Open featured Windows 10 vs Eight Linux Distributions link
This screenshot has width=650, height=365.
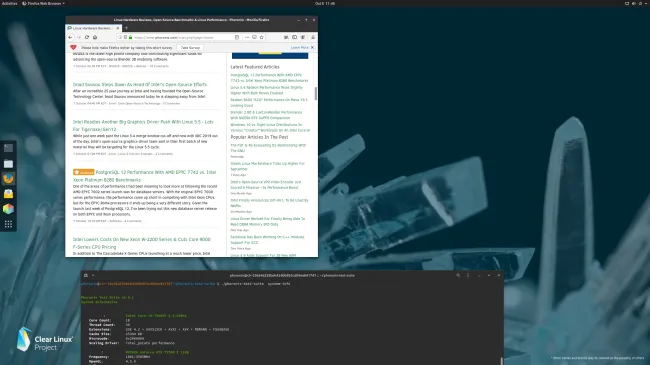270,127
